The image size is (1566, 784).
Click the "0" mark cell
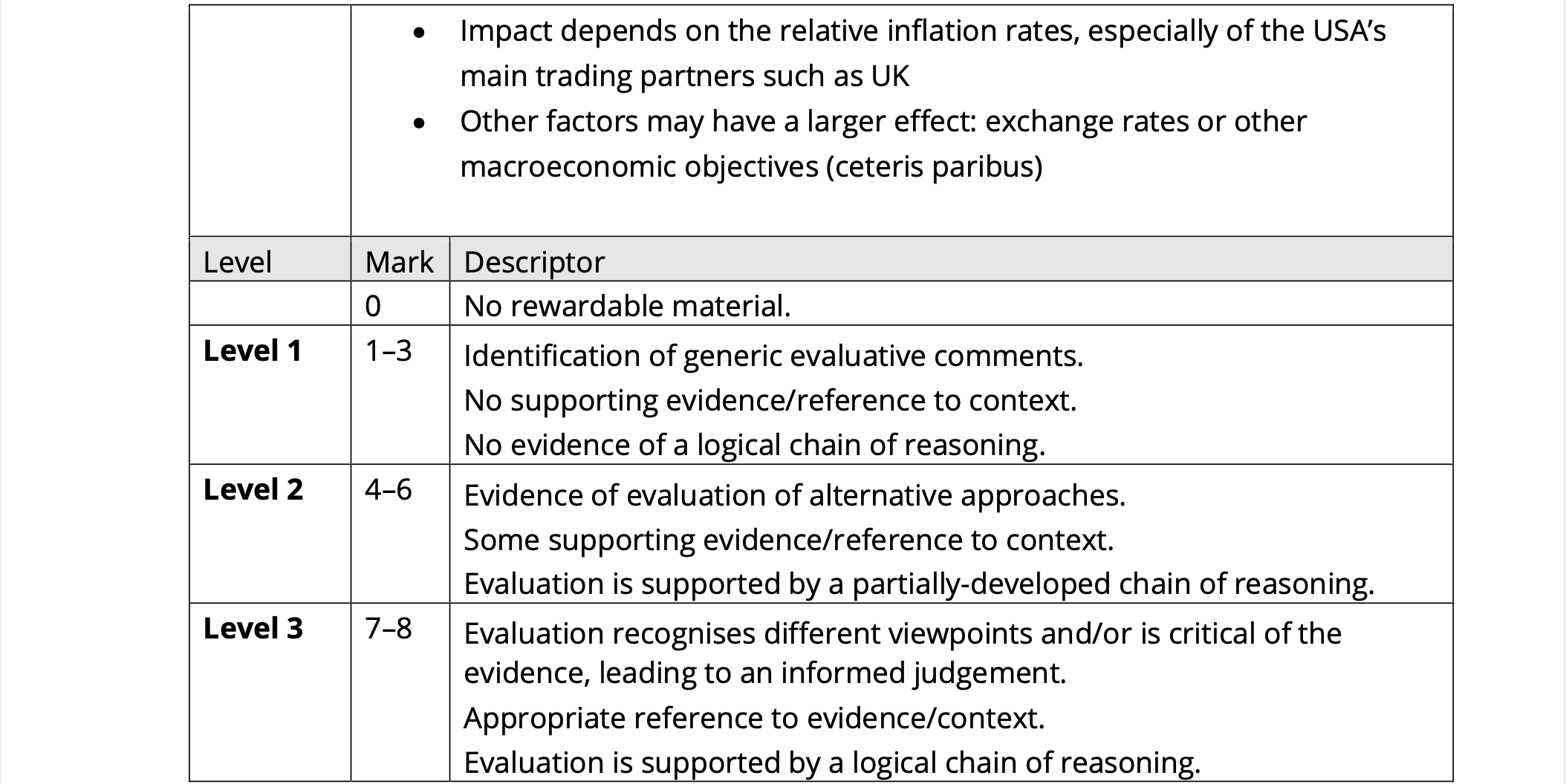click(x=373, y=306)
